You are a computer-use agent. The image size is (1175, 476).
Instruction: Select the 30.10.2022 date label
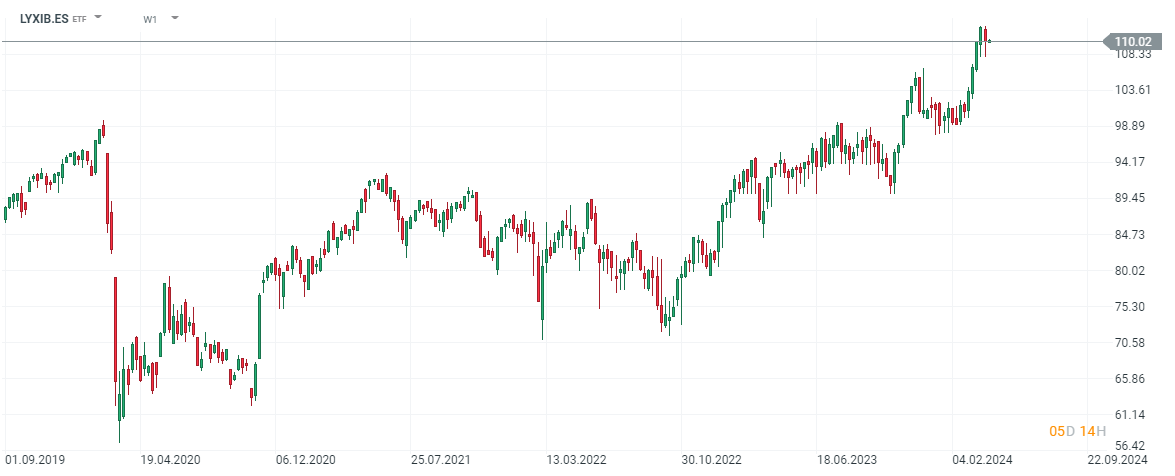point(712,460)
